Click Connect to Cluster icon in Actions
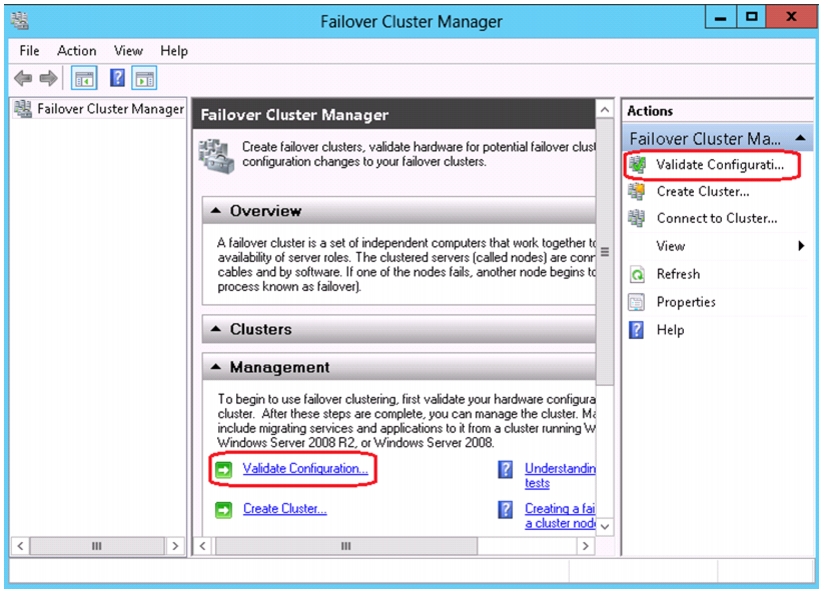830x613 pixels. click(637, 218)
